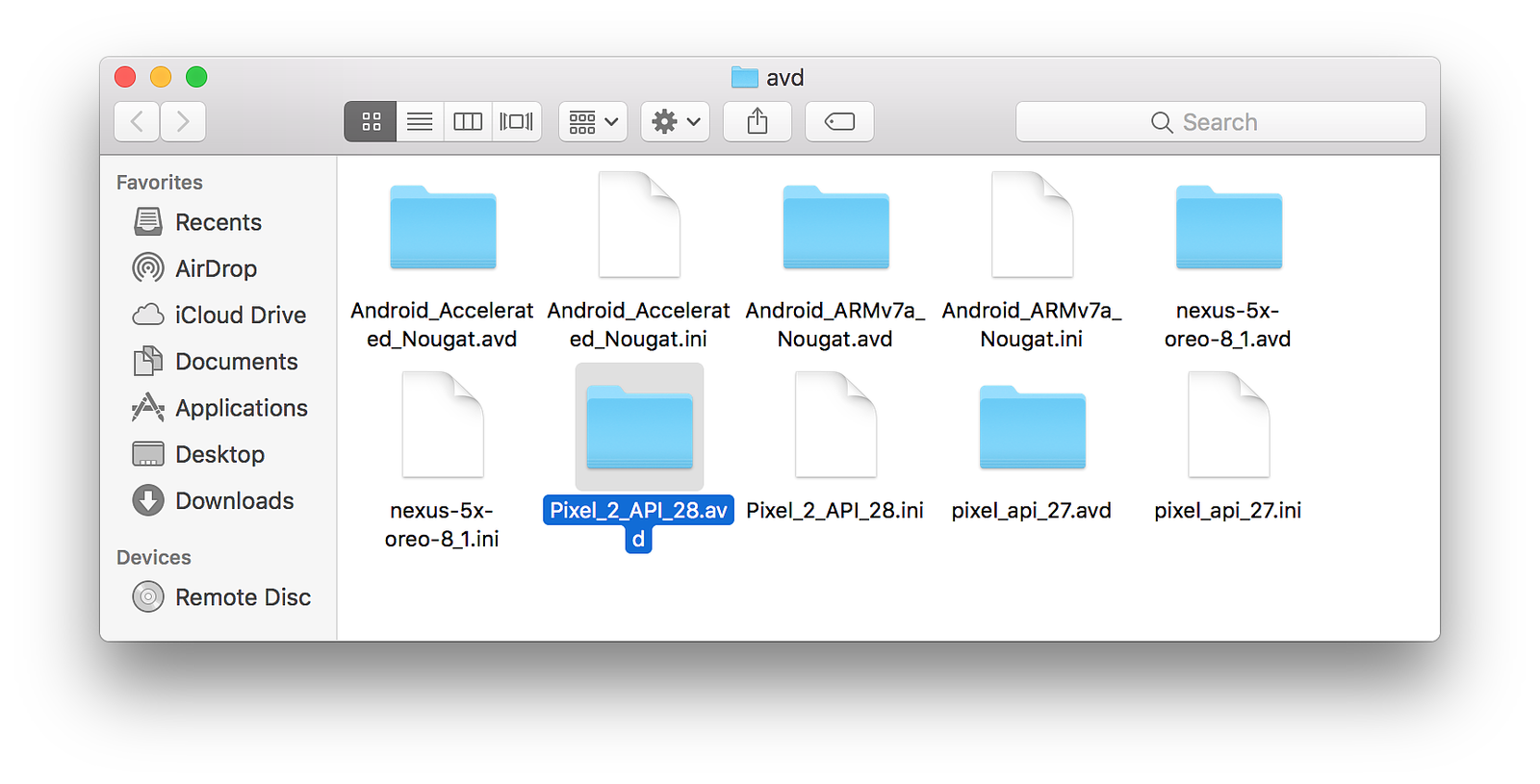Select the Pixel_2_API_28.avd folder icon
This screenshot has height=784, width=1540.
[x=639, y=427]
